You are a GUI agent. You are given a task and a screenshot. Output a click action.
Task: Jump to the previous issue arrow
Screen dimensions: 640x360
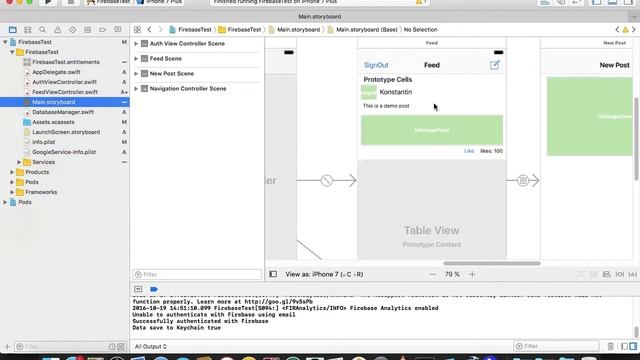617,29
